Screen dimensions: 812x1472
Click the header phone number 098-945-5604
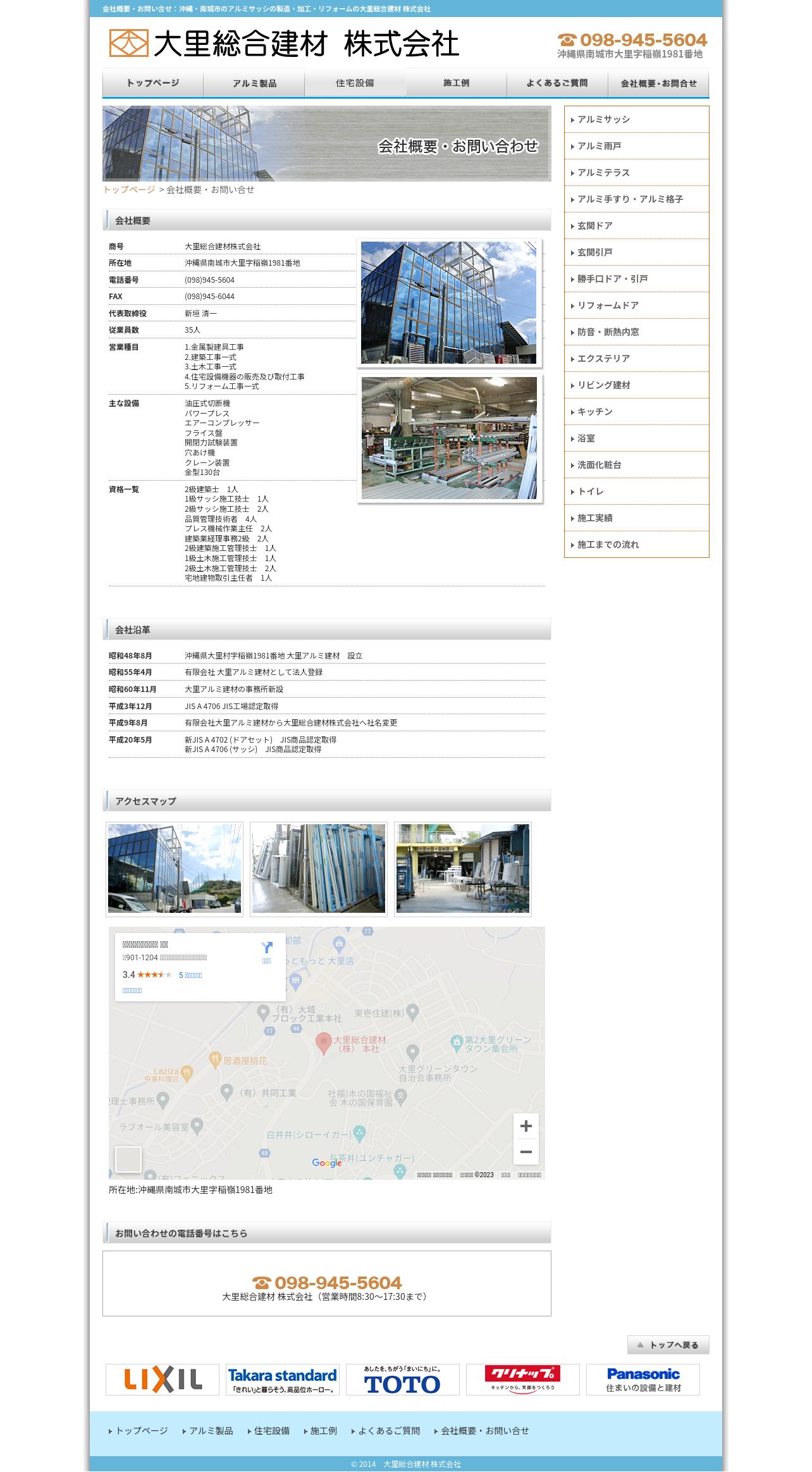[x=632, y=40]
